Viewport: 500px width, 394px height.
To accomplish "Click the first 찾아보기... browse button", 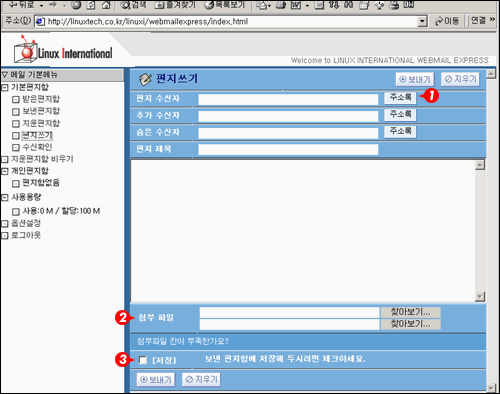I will pos(411,312).
